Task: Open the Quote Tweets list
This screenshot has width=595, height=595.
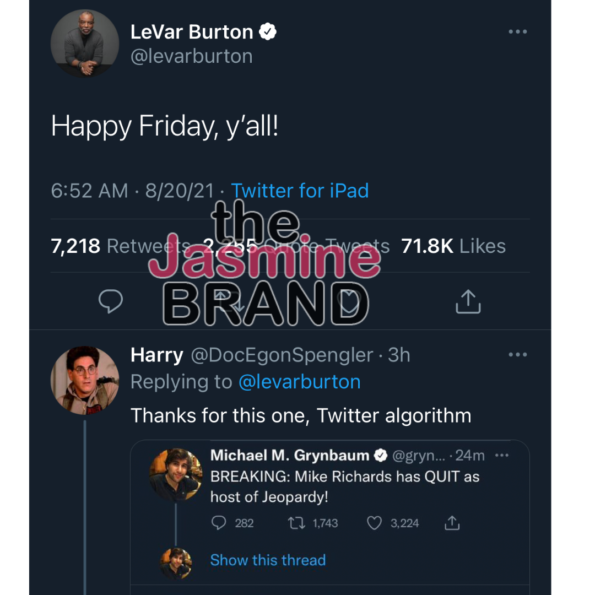Action: click(x=296, y=246)
